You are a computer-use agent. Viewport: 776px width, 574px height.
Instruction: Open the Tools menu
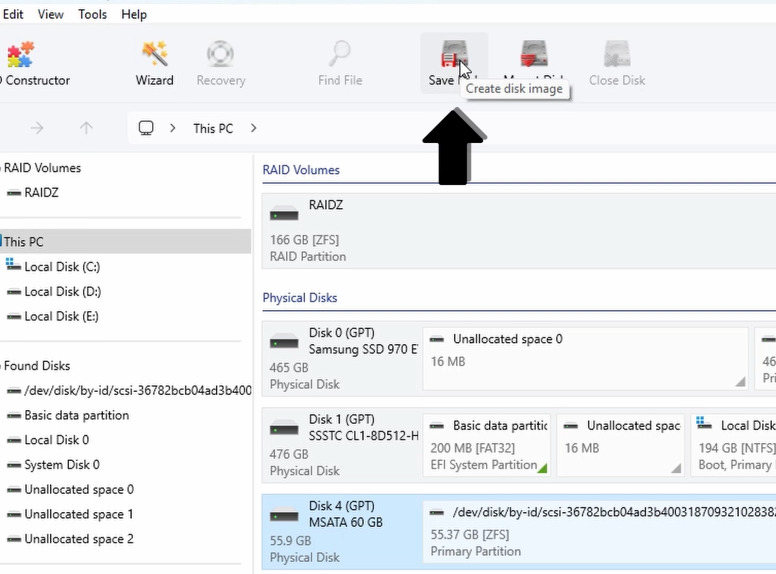point(92,14)
